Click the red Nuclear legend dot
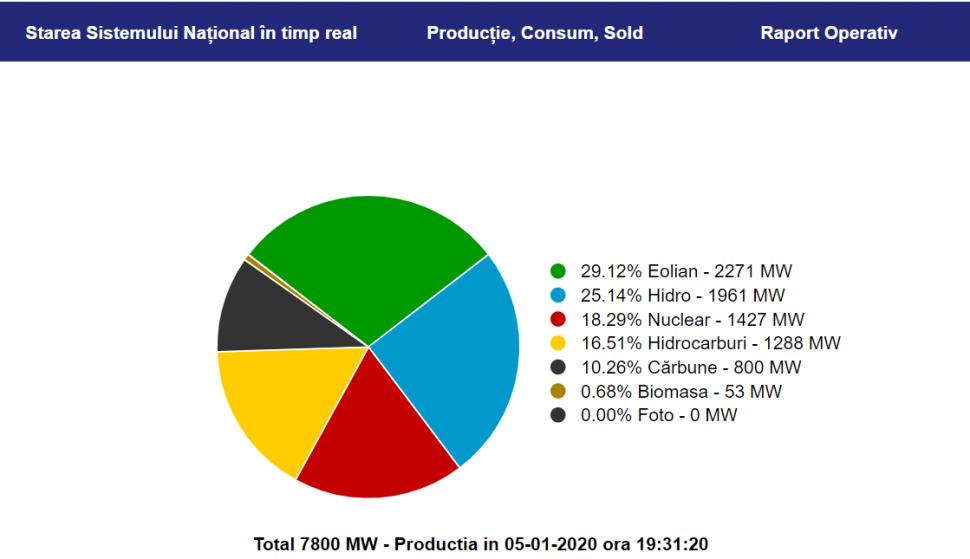This screenshot has width=970, height=559. tap(558, 319)
